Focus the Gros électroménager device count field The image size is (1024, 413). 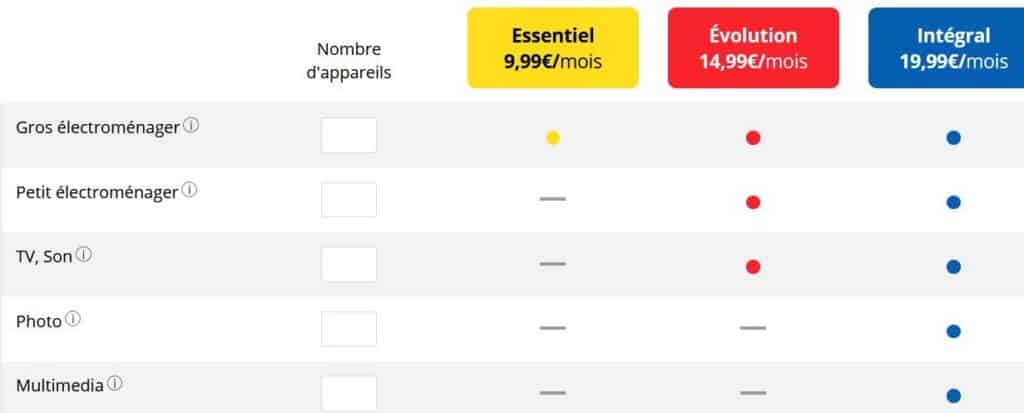pos(349,135)
